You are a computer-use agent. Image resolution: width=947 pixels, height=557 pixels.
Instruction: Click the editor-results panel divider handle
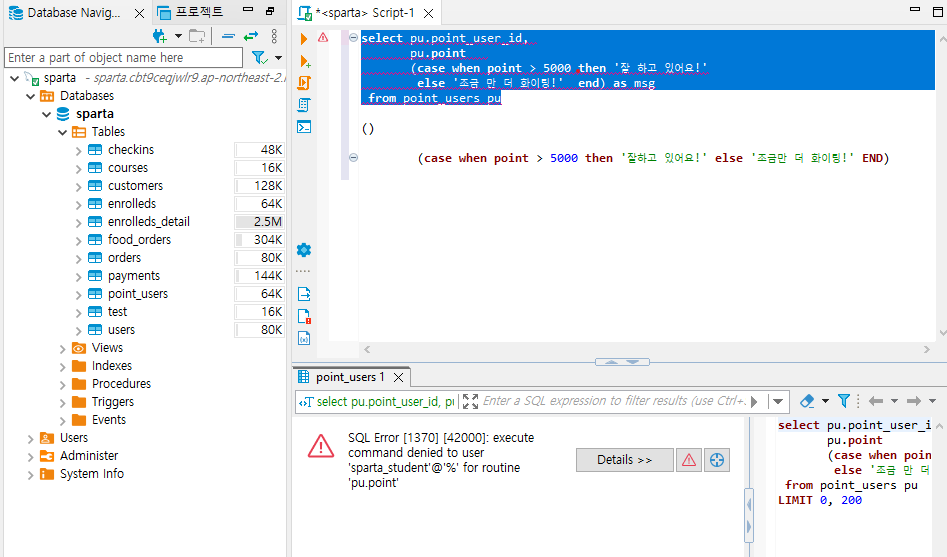click(x=622, y=362)
